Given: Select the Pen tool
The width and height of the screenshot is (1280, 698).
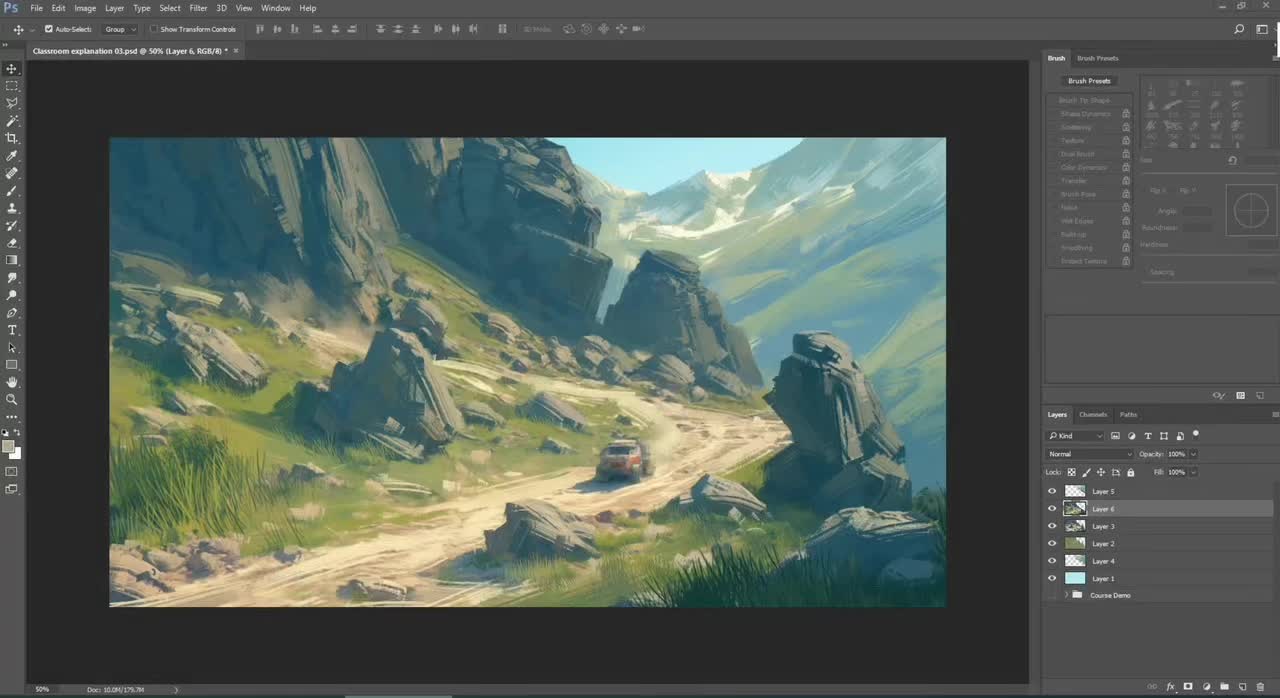Looking at the screenshot, I should (12, 312).
